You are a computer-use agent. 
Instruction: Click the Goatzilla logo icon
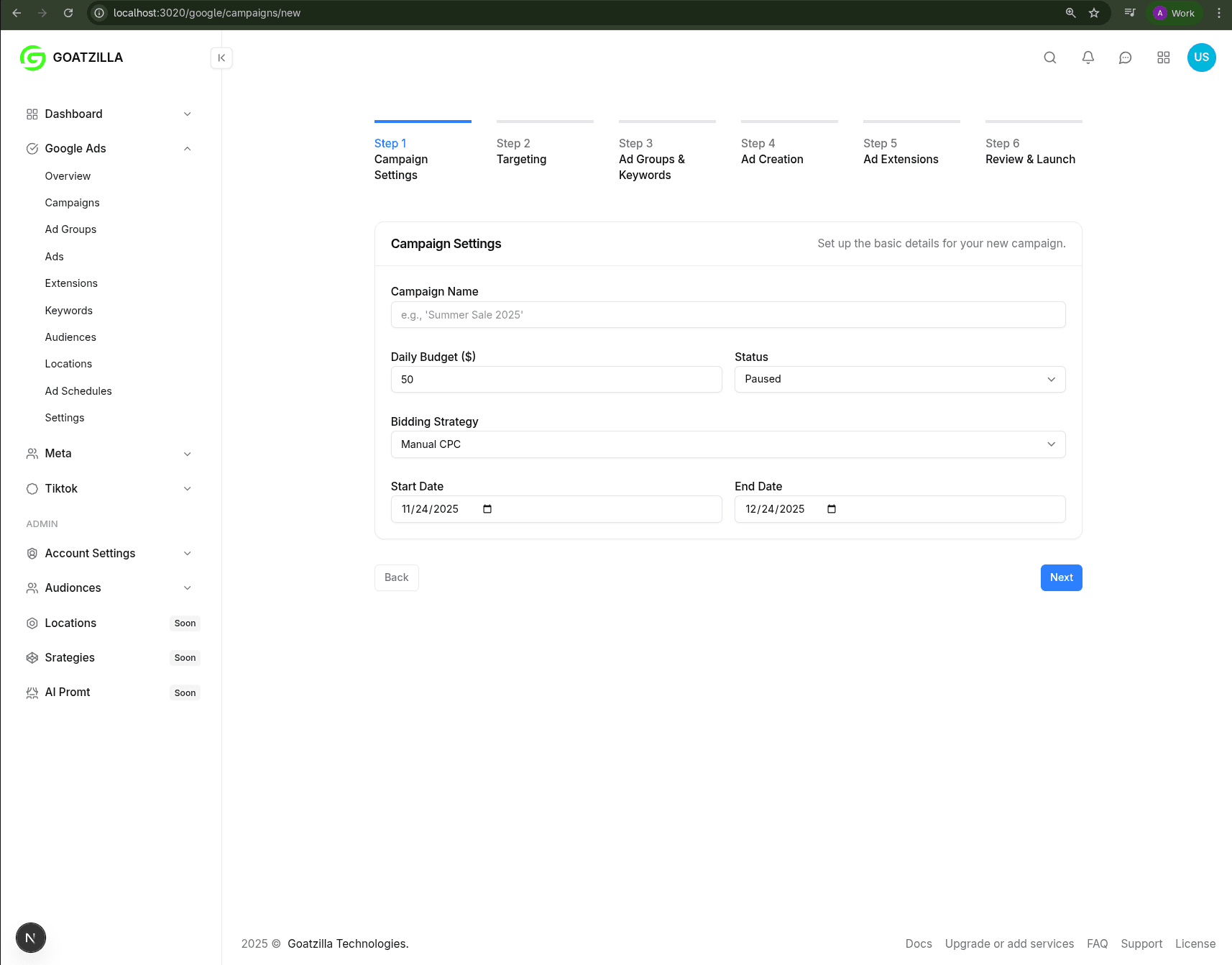pyautogui.click(x=33, y=58)
